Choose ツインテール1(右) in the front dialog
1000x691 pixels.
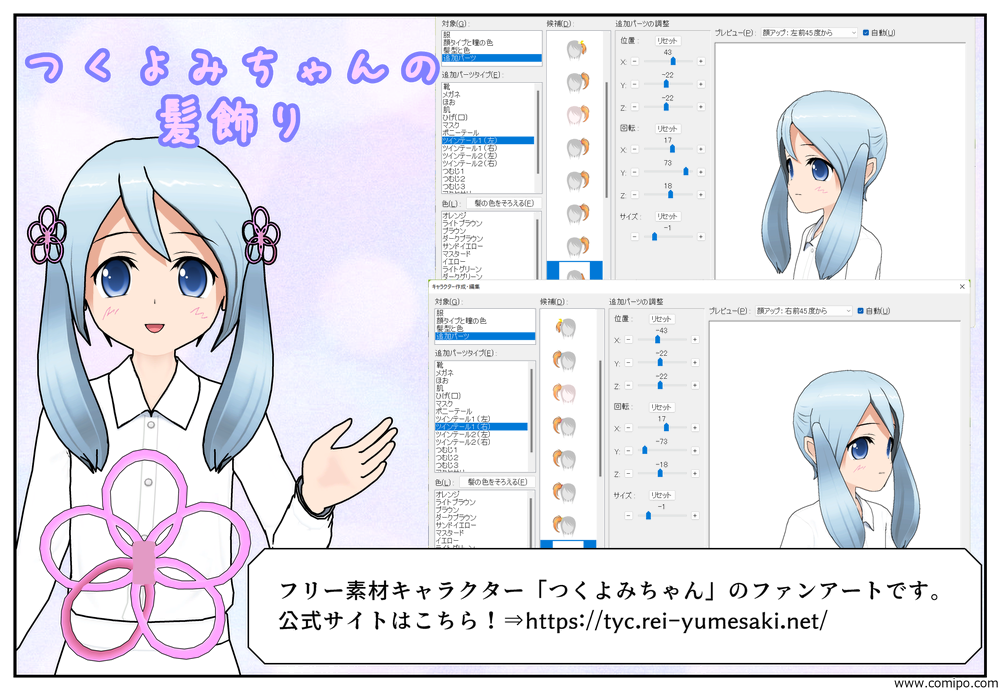(482, 427)
